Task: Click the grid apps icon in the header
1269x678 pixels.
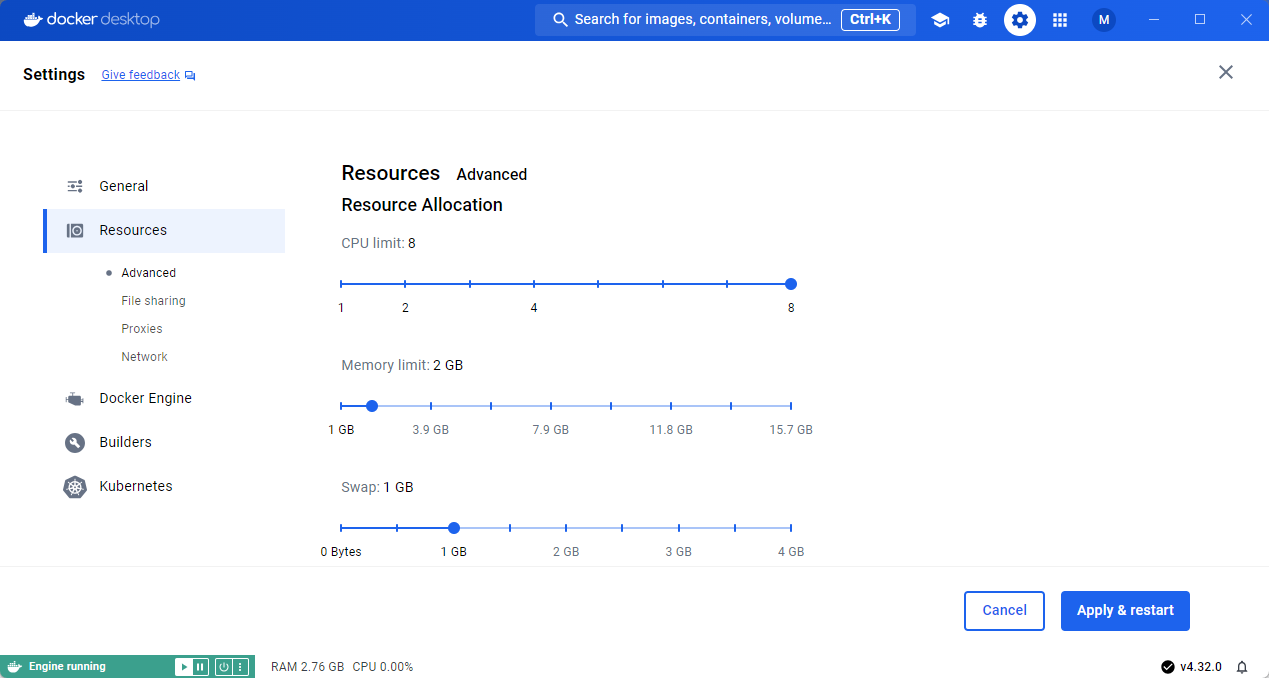Action: point(1060,19)
